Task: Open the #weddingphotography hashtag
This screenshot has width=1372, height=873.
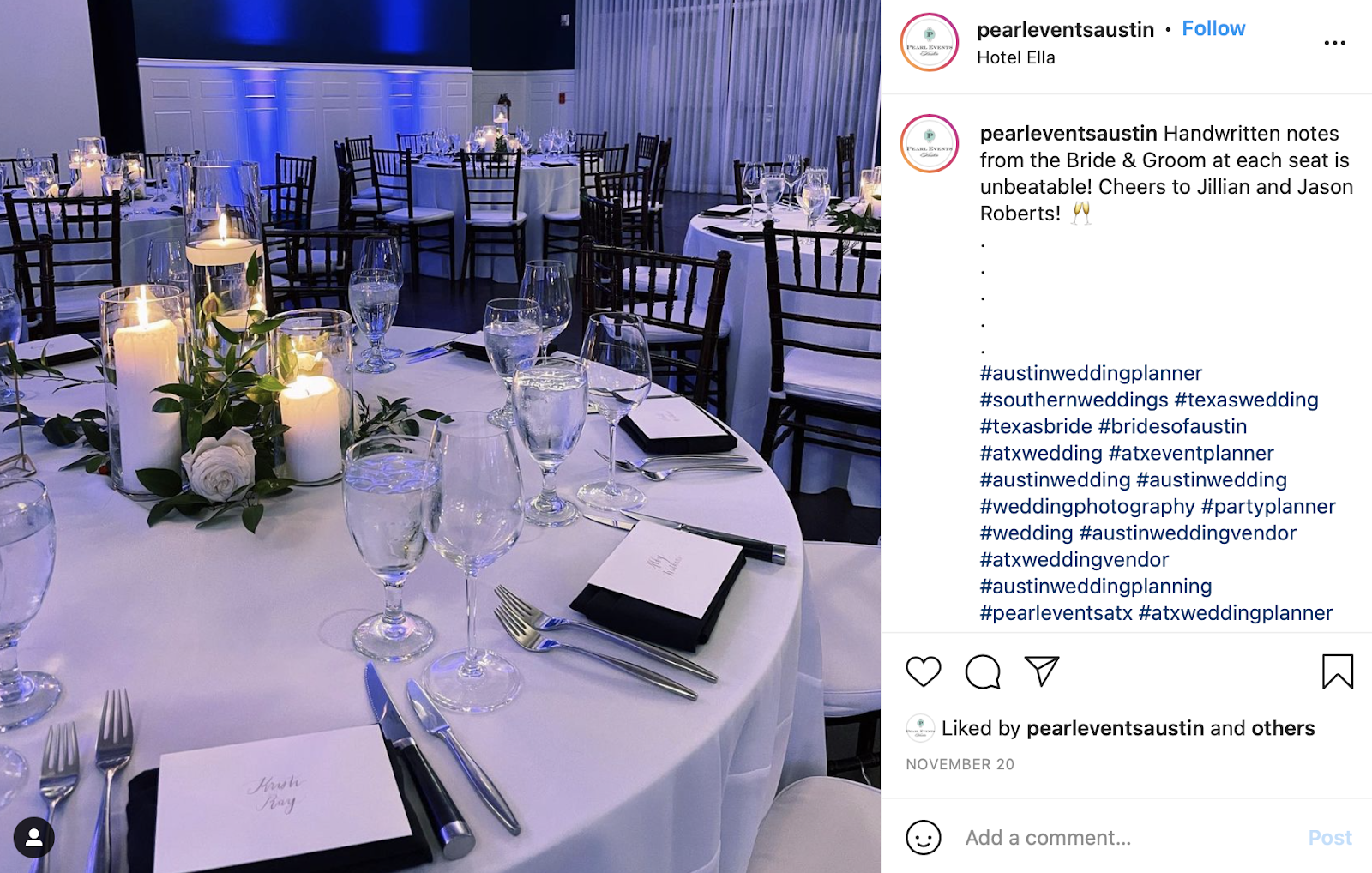Action: tap(1087, 506)
